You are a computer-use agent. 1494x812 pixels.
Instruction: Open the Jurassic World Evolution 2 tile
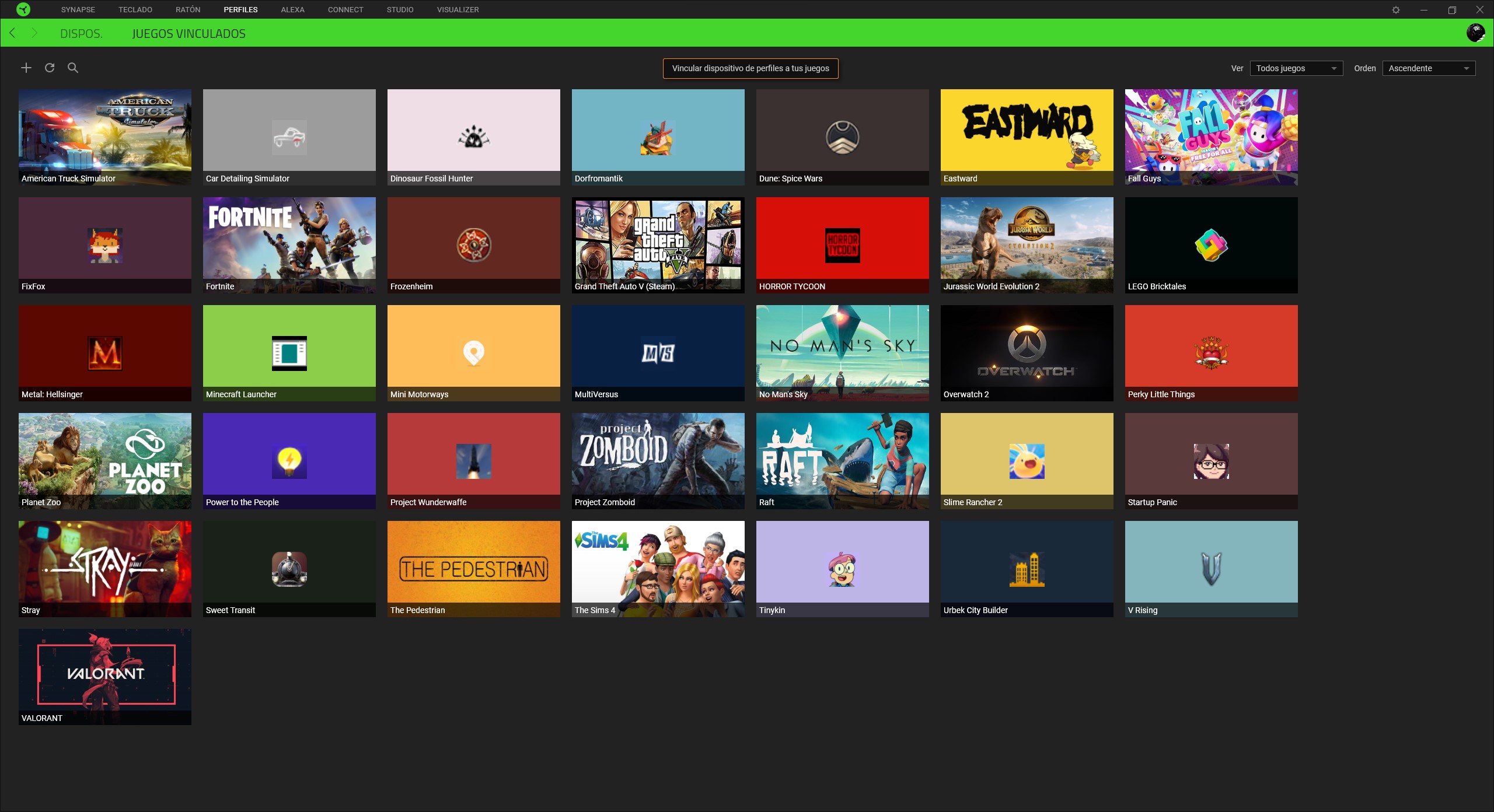click(1027, 245)
